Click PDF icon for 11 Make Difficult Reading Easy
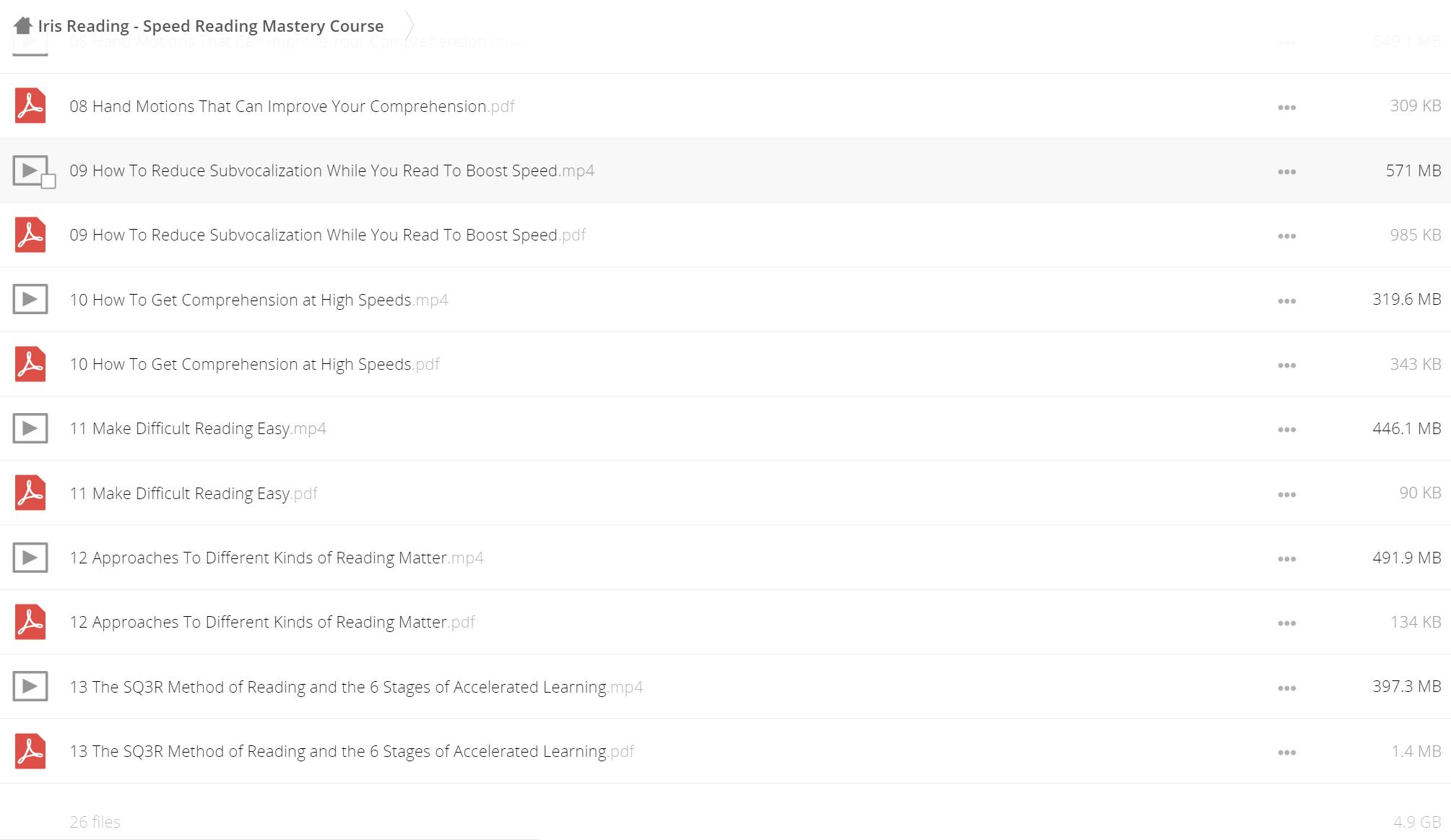 [30, 493]
